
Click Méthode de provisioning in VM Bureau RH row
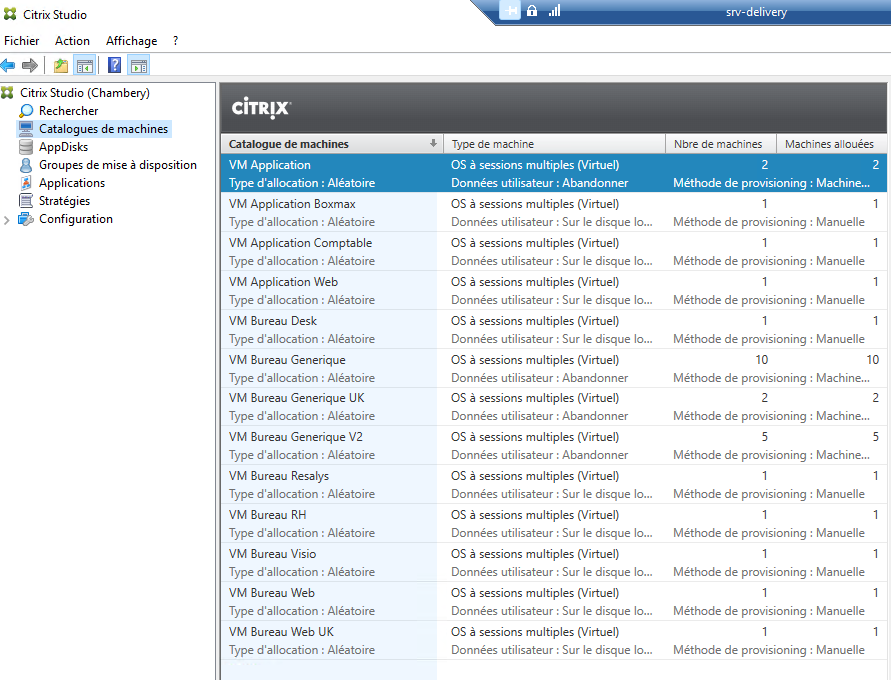[769, 533]
